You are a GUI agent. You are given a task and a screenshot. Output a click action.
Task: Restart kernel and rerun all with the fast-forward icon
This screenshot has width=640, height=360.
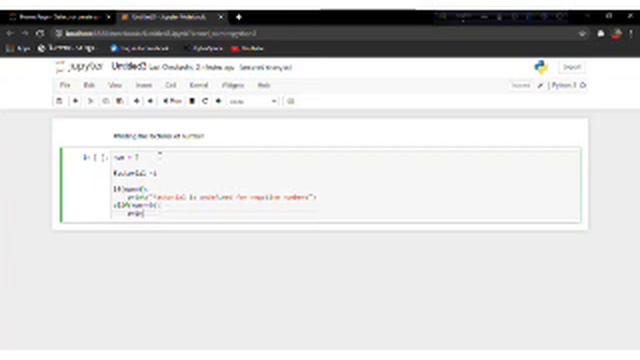point(219,101)
